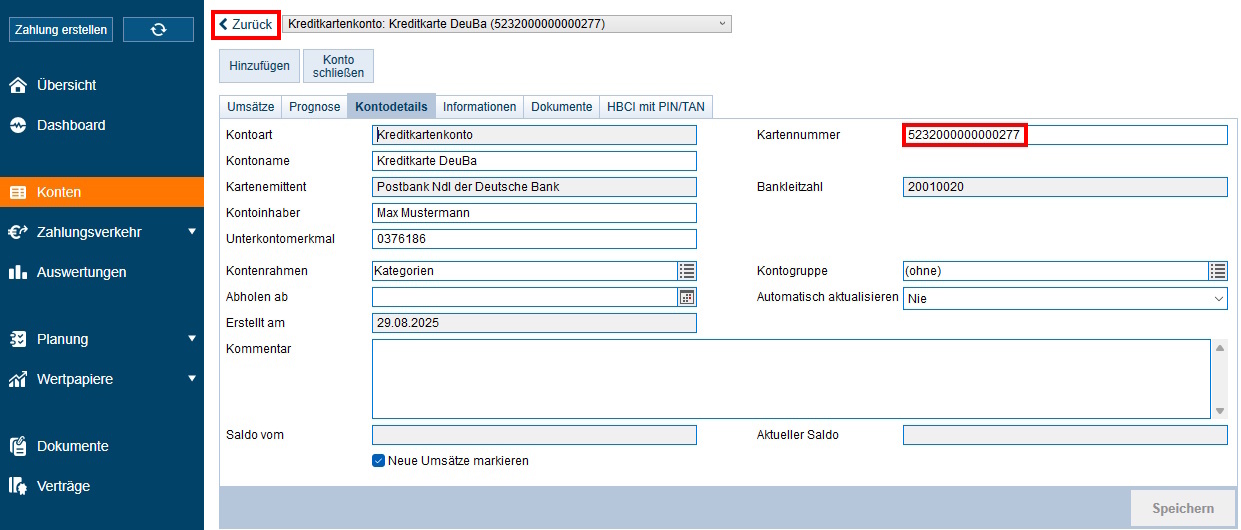This screenshot has height=530, width=1241.
Task: Open the Abholen ab calendar picker
Action: pyautogui.click(x=686, y=297)
